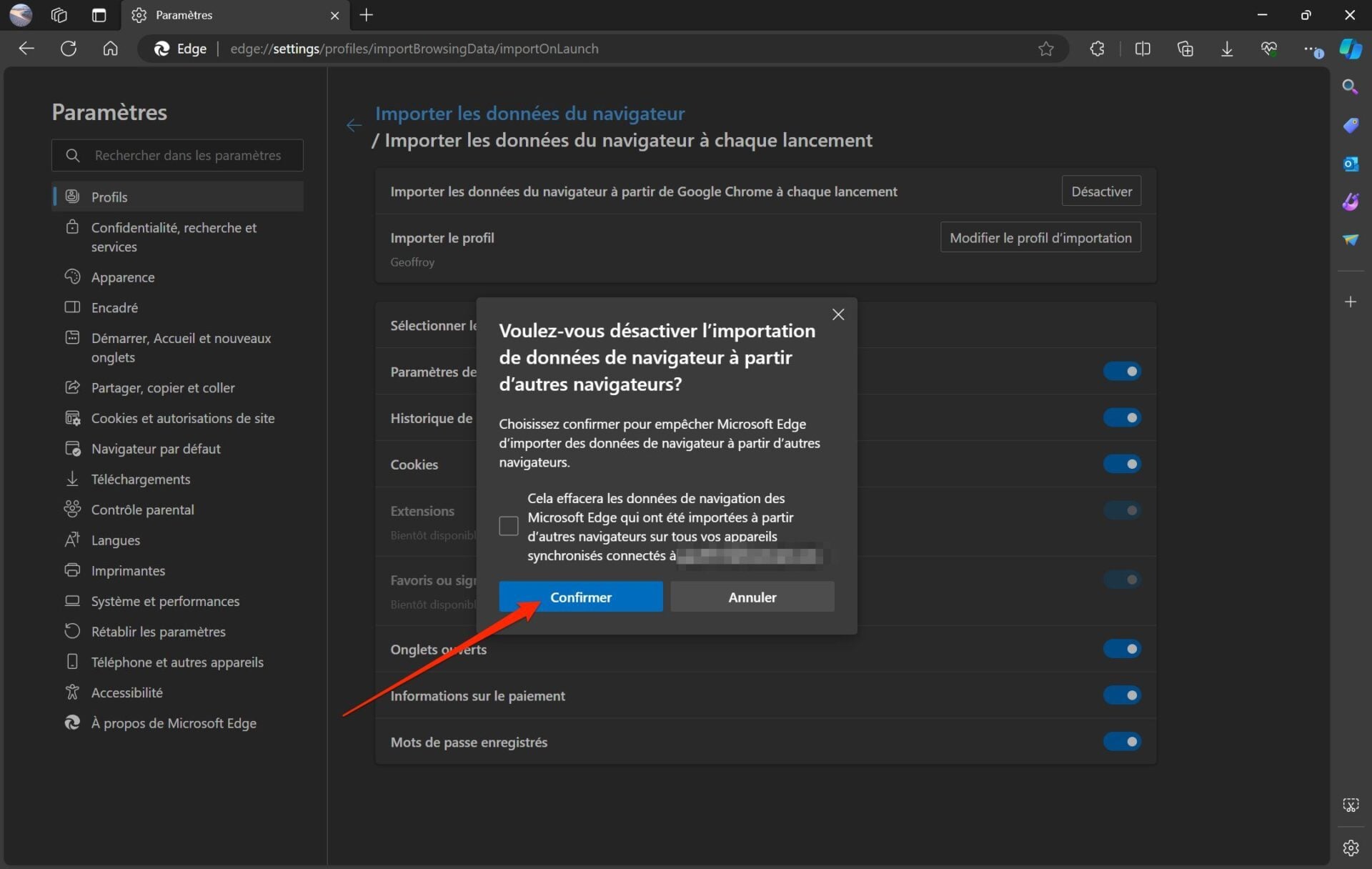Open Settings and more menu
Image resolution: width=1372 pixels, height=869 pixels.
pyautogui.click(x=1310, y=49)
